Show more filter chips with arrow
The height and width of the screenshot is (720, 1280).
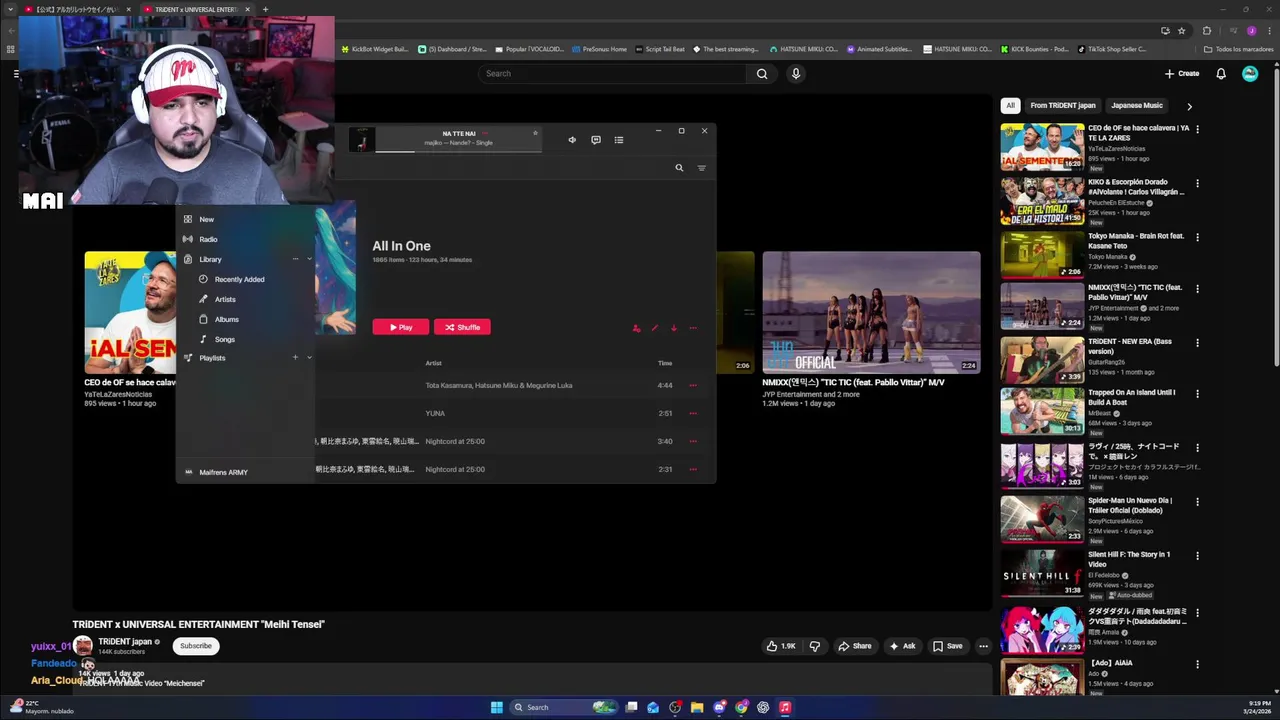point(1189,106)
